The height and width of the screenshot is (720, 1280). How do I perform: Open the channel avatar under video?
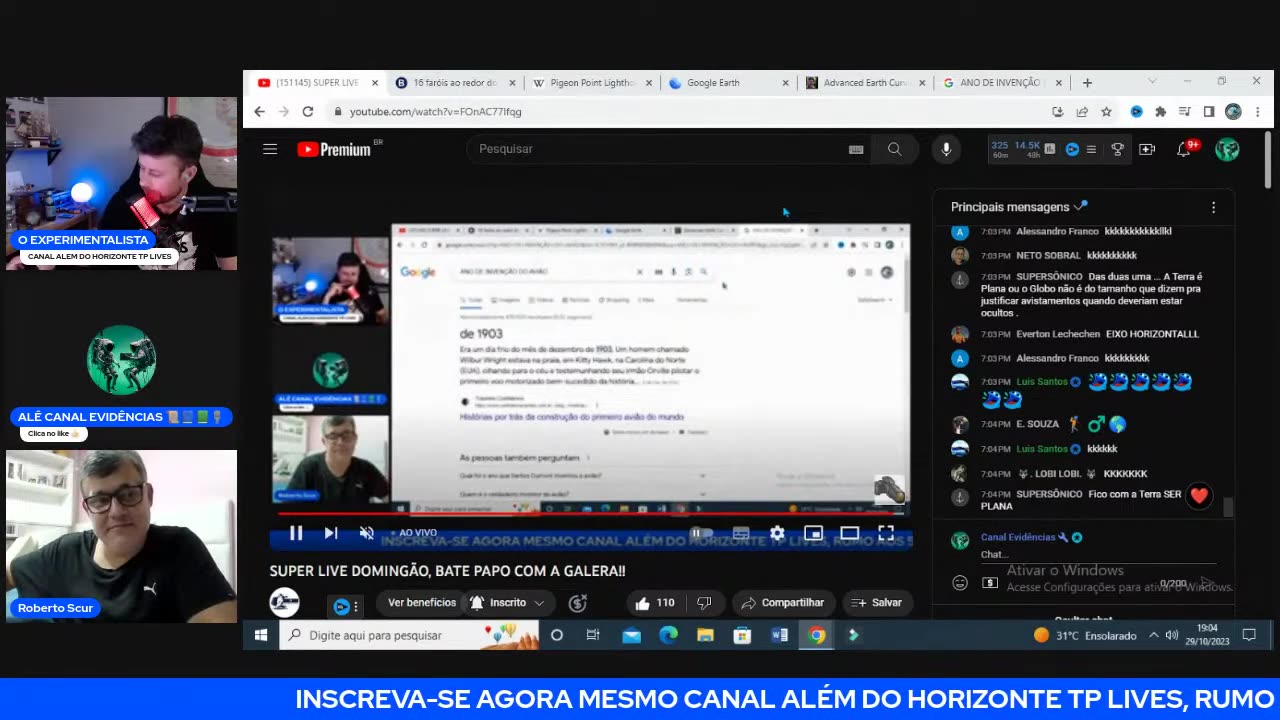pyautogui.click(x=285, y=602)
